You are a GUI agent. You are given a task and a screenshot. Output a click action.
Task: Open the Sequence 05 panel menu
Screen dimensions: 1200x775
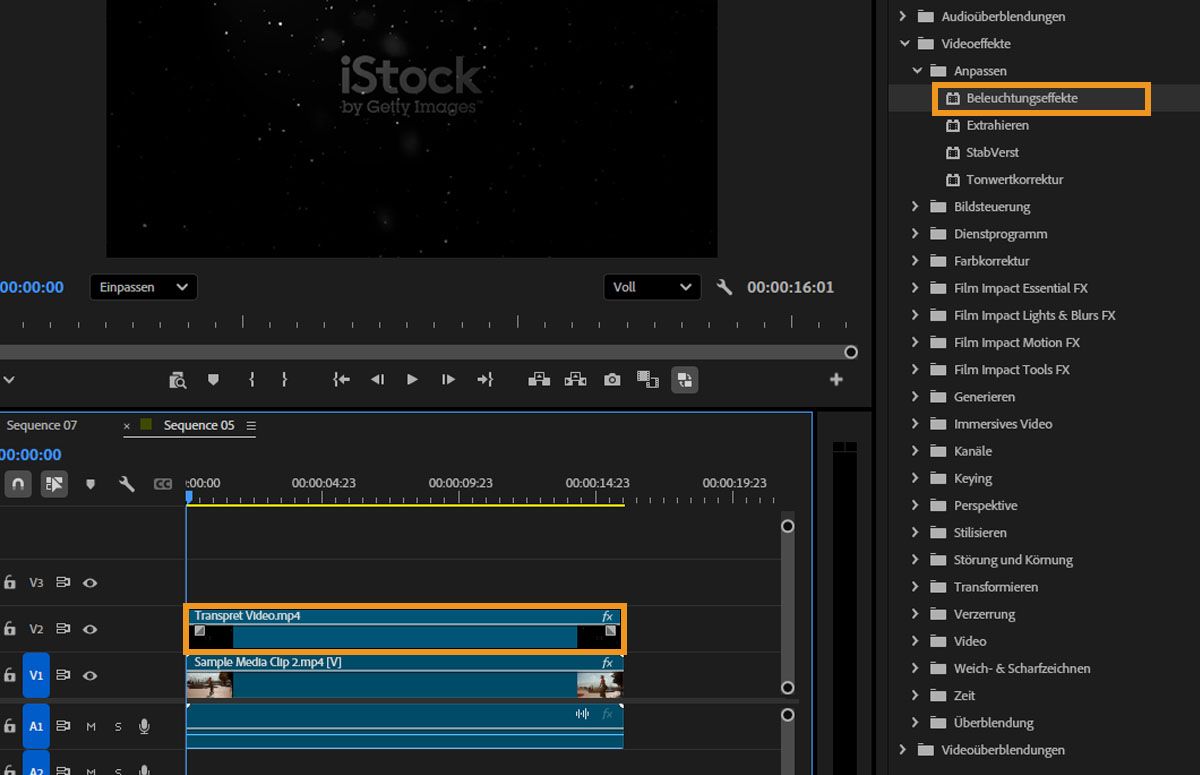coord(251,426)
